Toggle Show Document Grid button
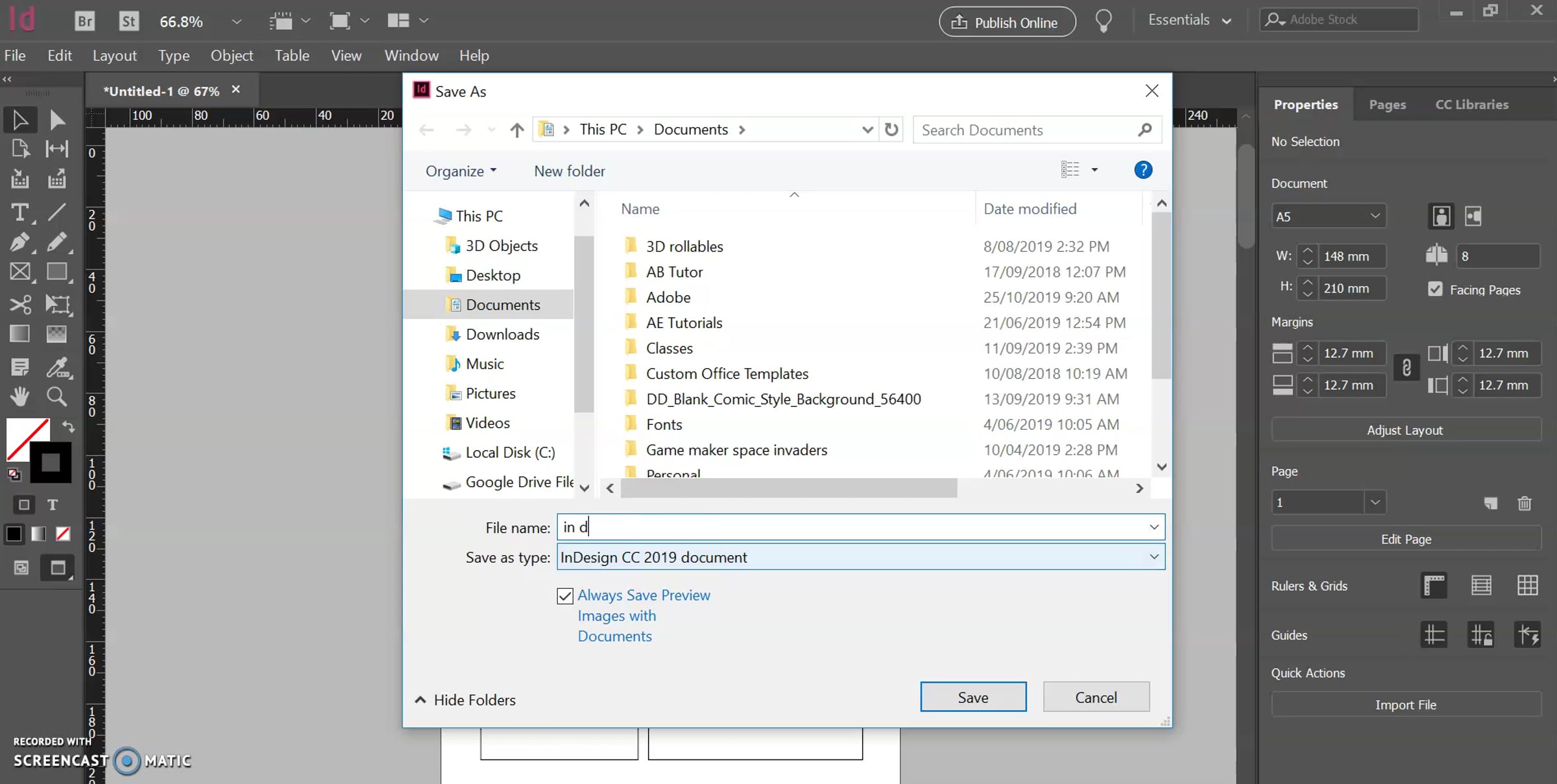Screen dimensions: 1557x784 click(x=1528, y=586)
